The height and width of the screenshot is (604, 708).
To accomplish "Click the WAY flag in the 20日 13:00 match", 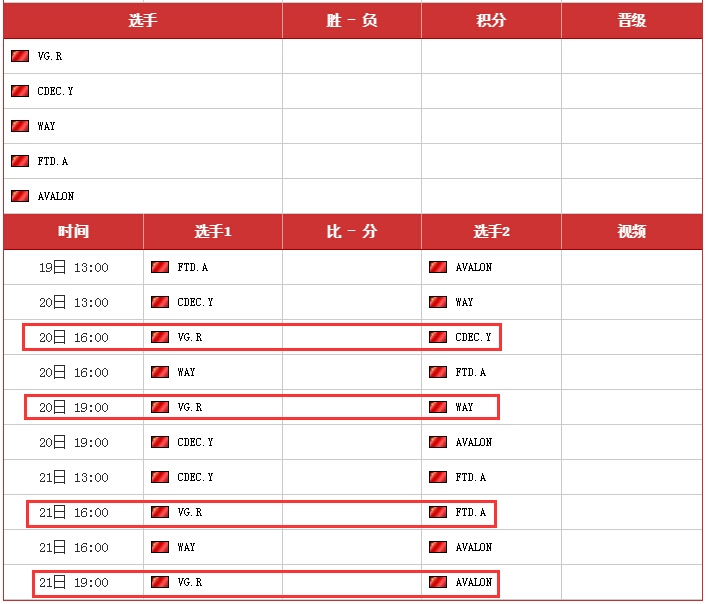I will pyautogui.click(x=437, y=302).
